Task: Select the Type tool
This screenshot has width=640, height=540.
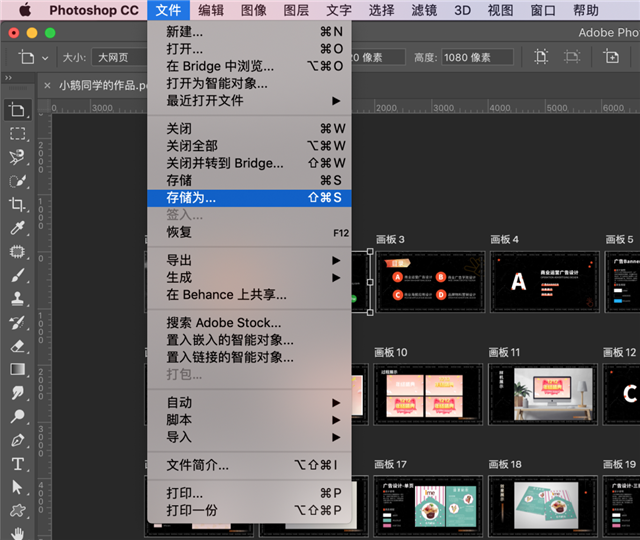Action: (x=17, y=464)
